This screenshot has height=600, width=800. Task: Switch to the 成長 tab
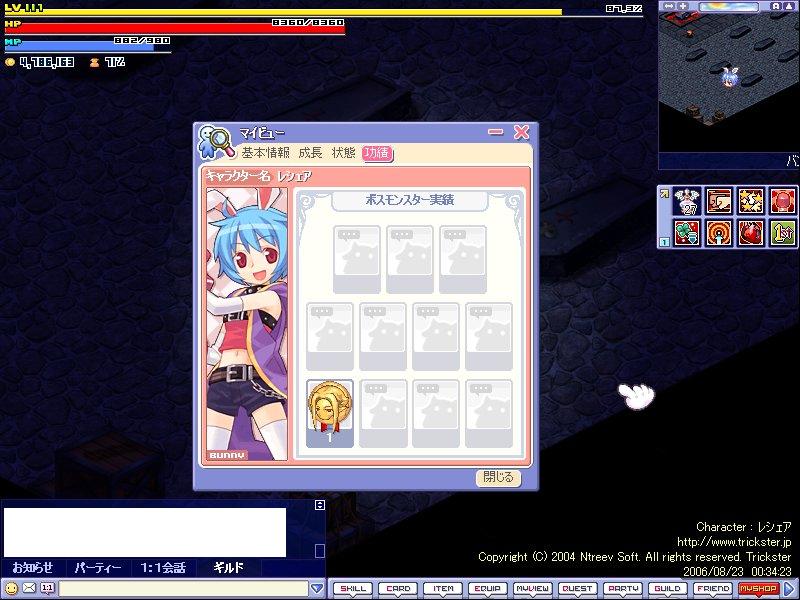click(310, 153)
